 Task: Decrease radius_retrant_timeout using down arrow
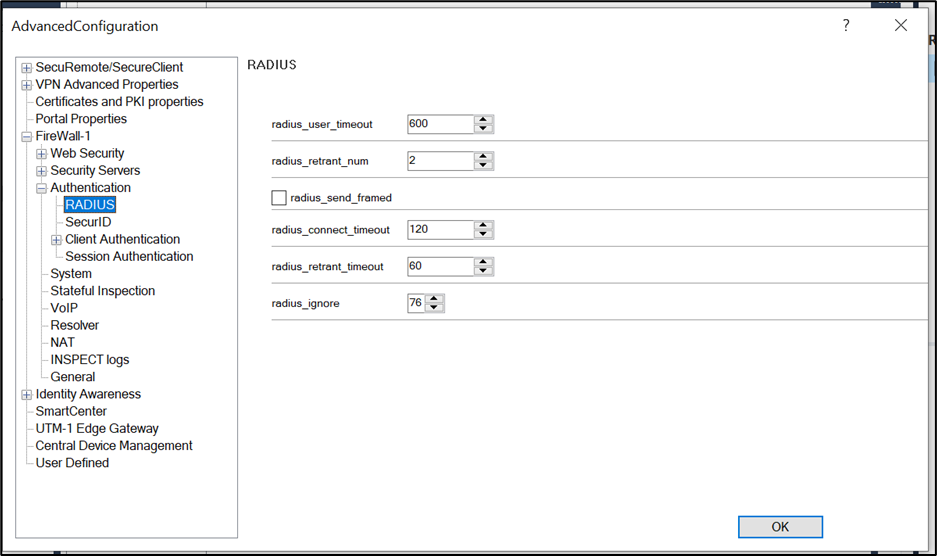click(x=483, y=271)
